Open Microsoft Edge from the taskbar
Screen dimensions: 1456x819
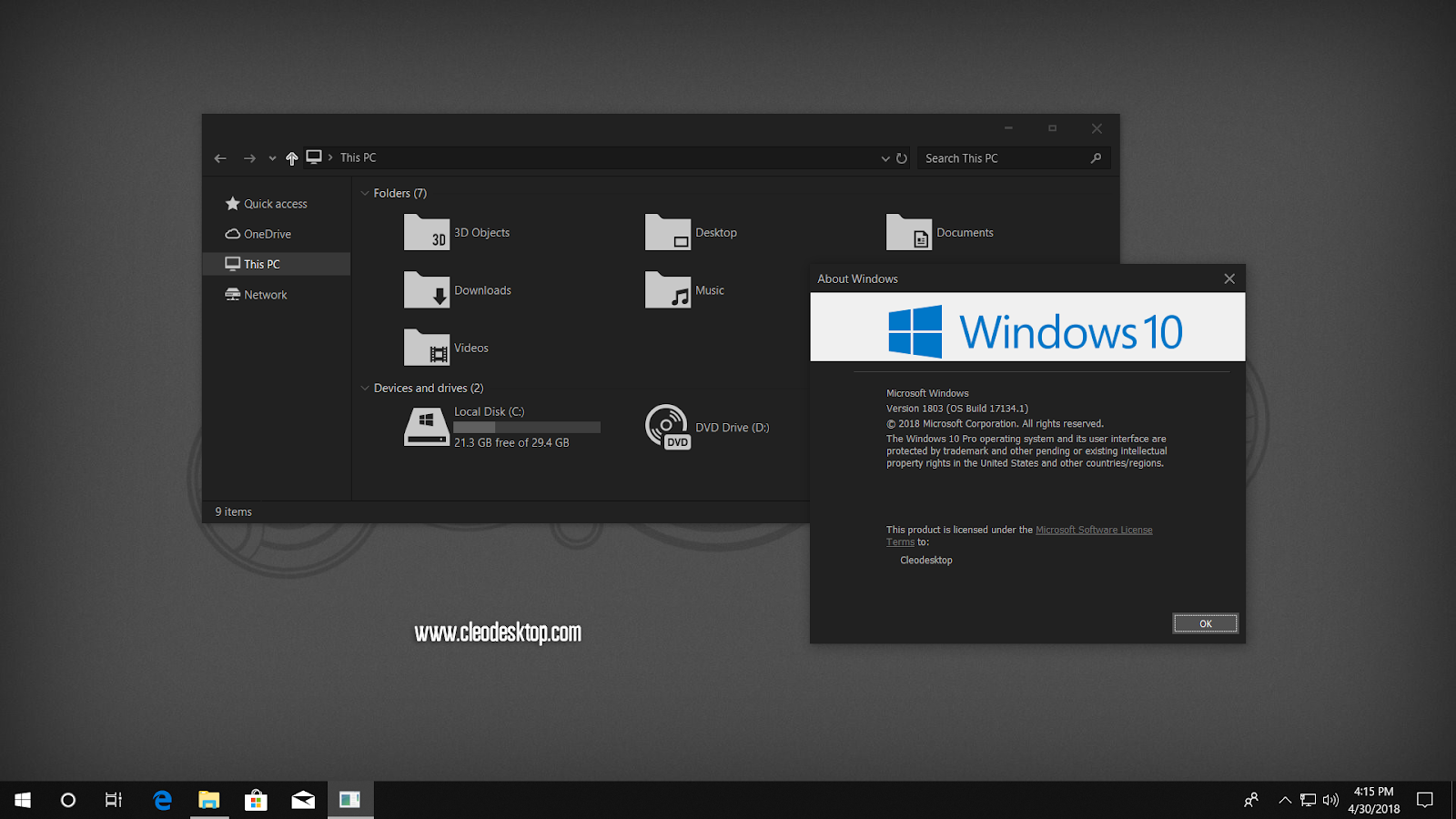[x=163, y=800]
